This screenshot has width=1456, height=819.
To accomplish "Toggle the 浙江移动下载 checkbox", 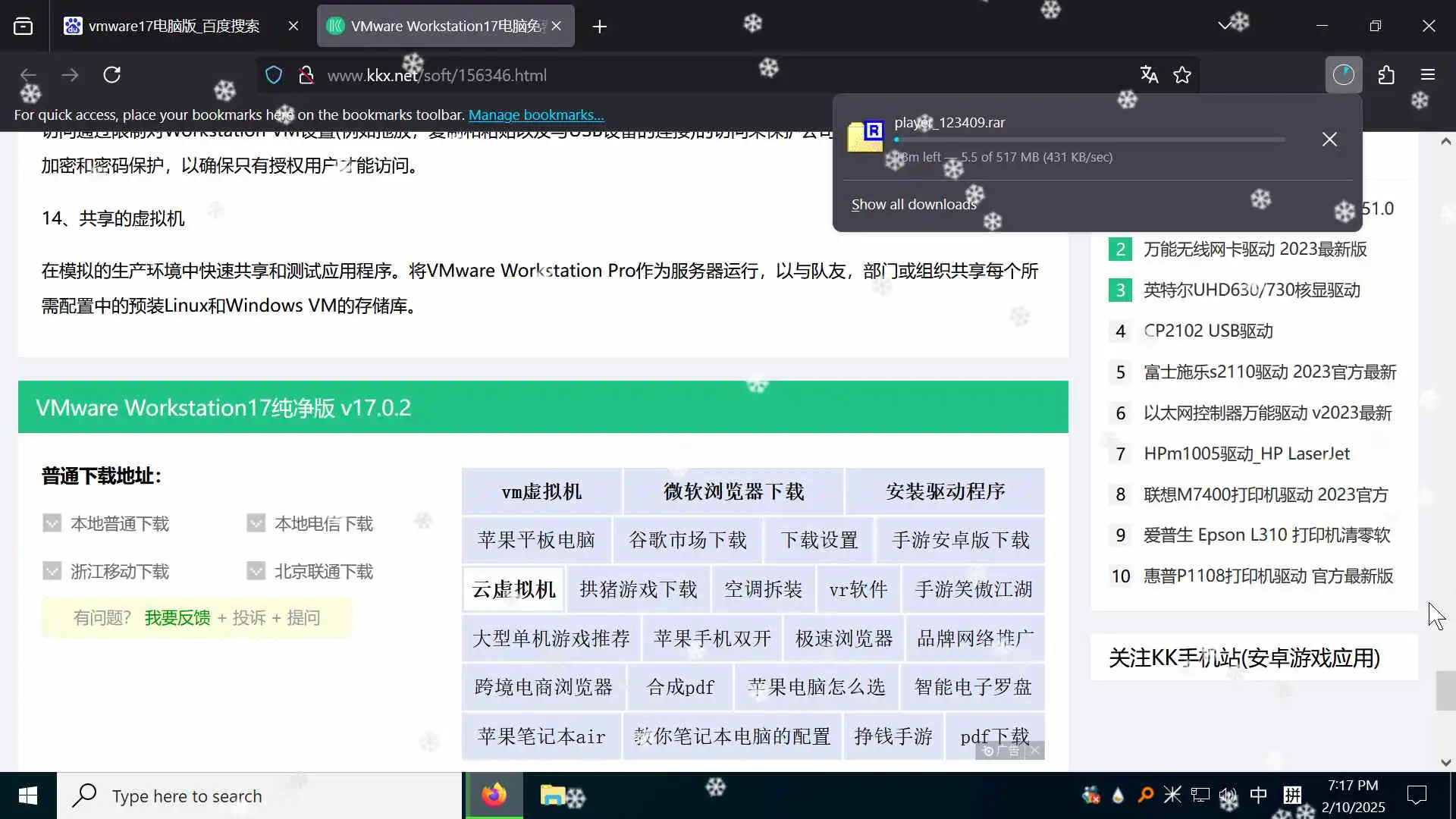I will (52, 571).
